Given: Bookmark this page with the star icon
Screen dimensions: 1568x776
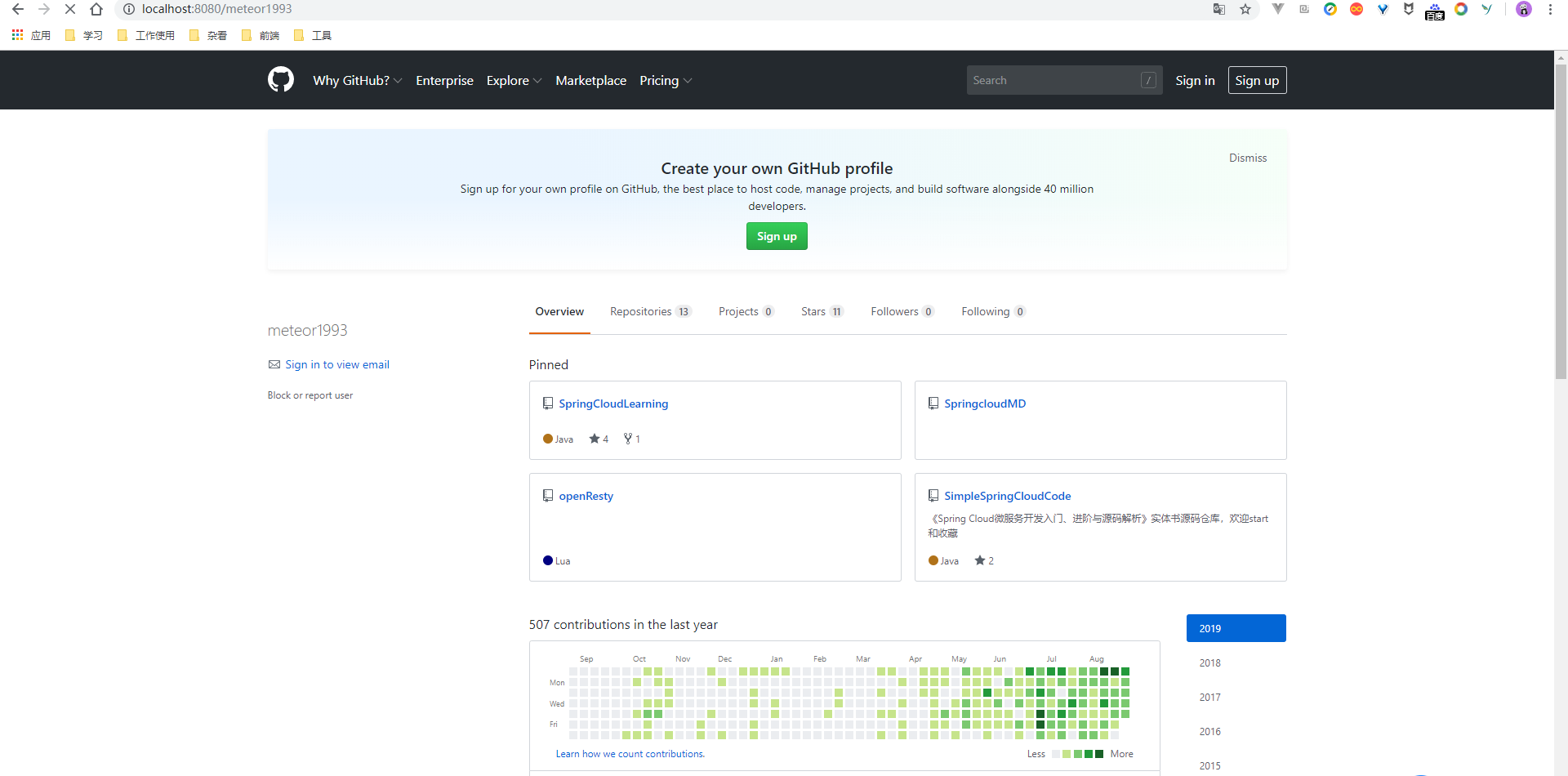Looking at the screenshot, I should coord(1245,9).
